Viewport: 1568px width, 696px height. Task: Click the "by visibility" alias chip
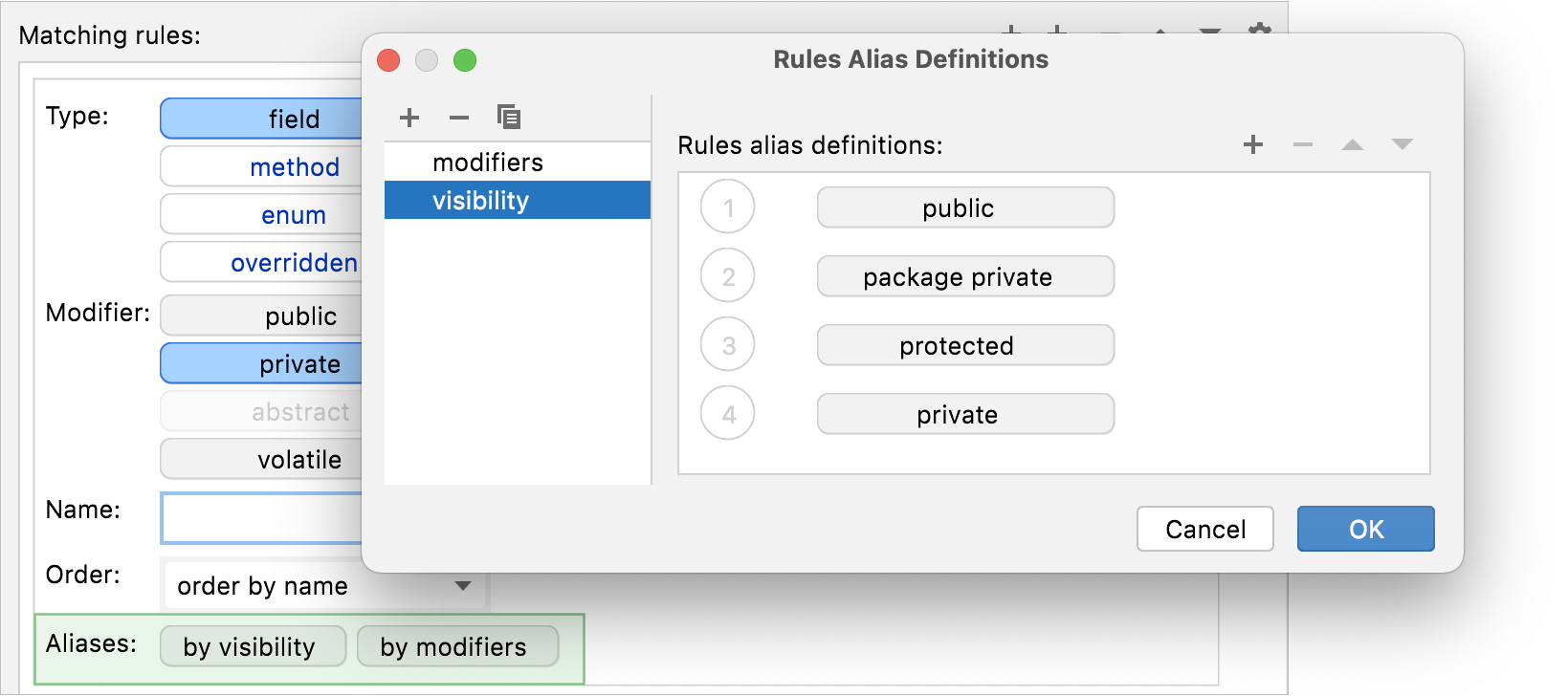[x=252, y=646]
